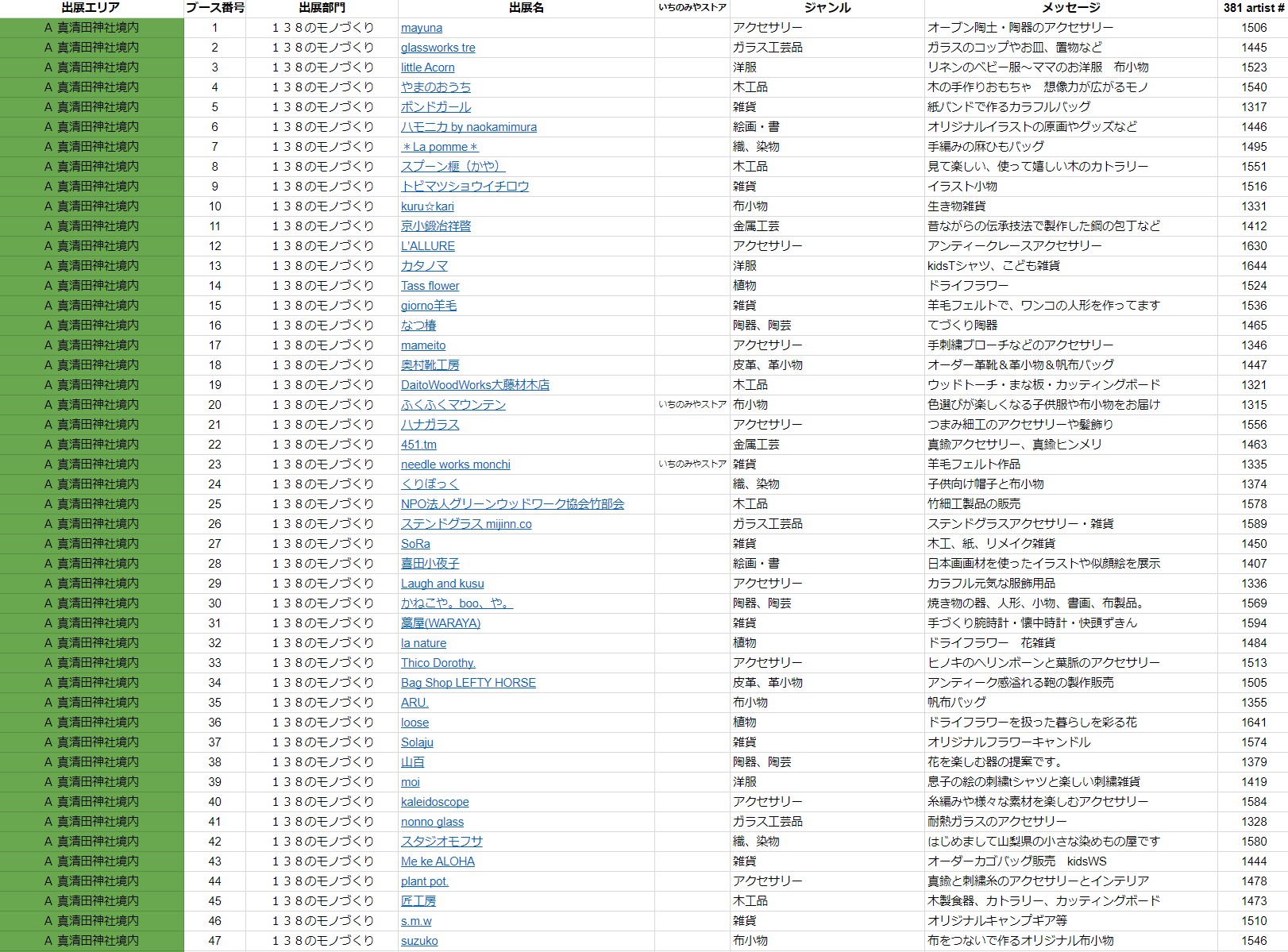Viewport: 1288px width, 952px height.
Task: Click the giorno羊毛 link
Action: [x=429, y=306]
